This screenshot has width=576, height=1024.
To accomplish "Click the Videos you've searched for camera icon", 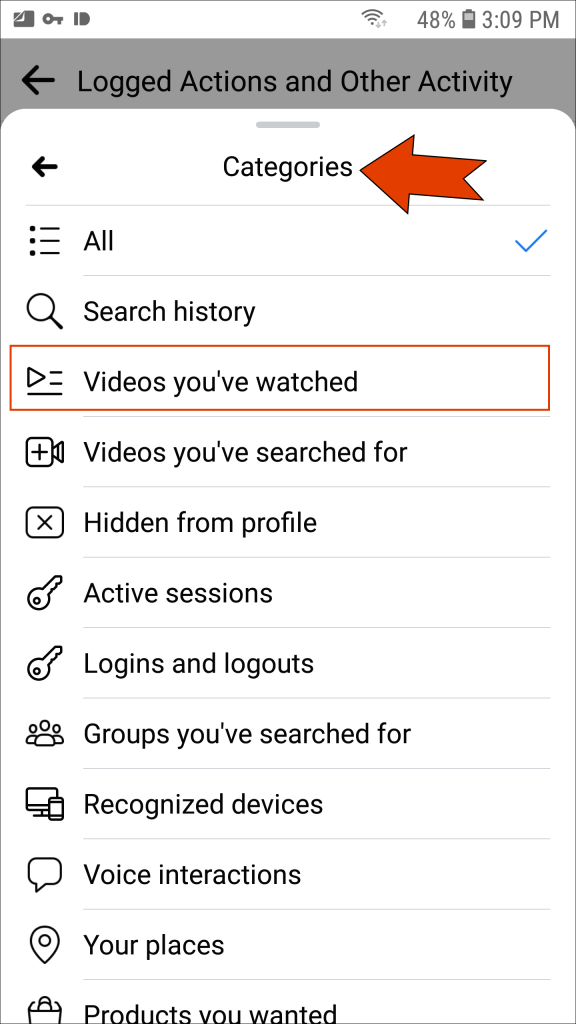I will coord(44,452).
